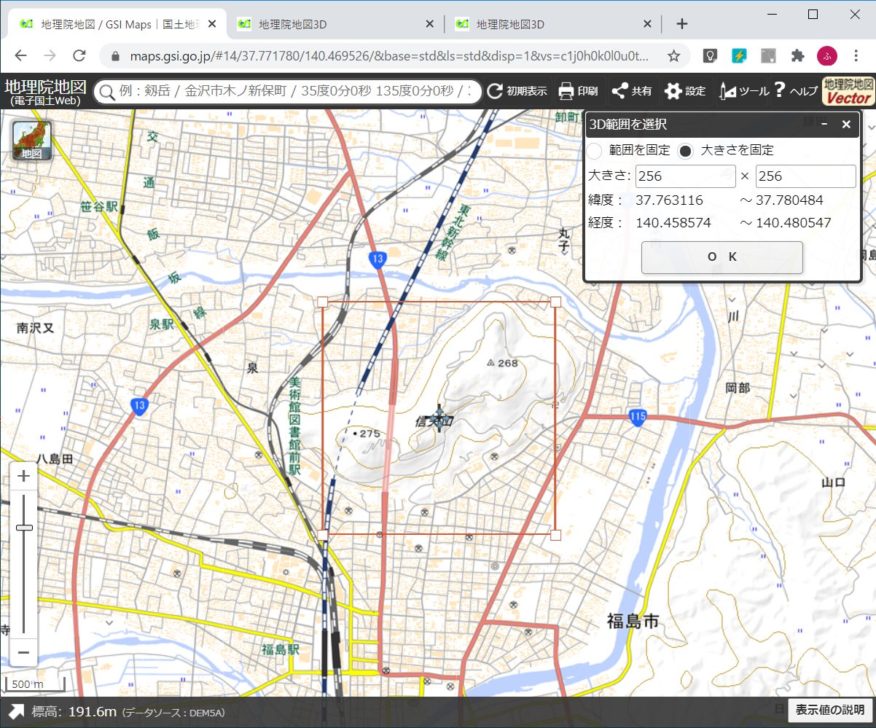Click the 初期表示 reset view icon
The width and height of the screenshot is (876, 728).
pyautogui.click(x=516, y=91)
